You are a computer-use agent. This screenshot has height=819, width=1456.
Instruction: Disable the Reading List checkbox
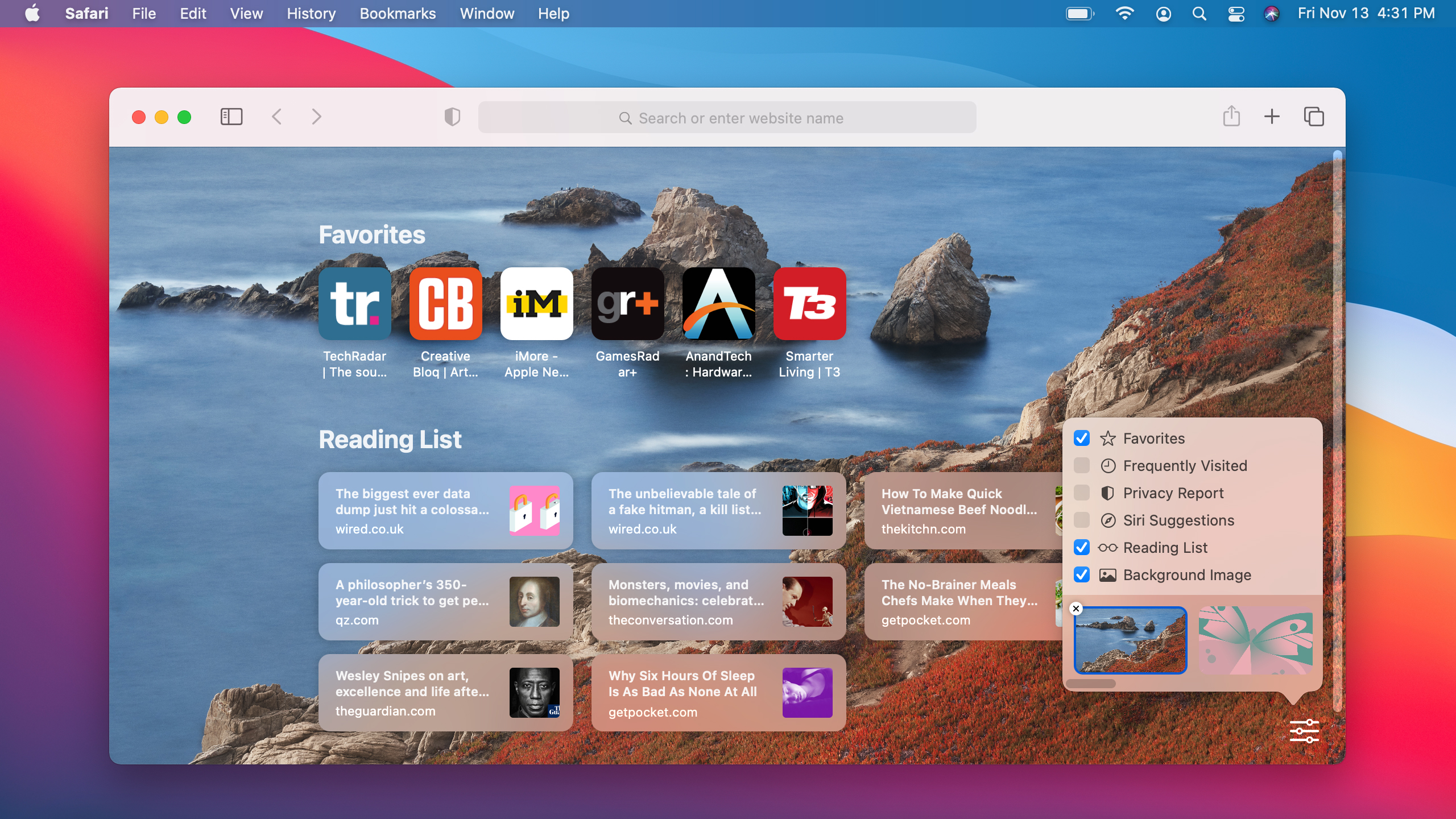pos(1081,548)
